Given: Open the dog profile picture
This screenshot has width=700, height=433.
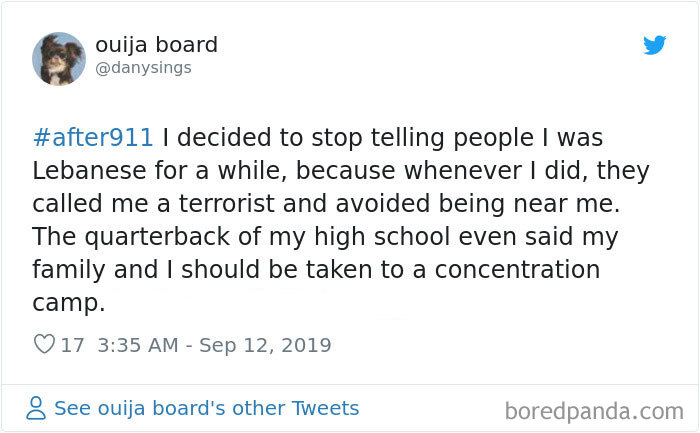Looking at the screenshot, I should tap(58, 58).
